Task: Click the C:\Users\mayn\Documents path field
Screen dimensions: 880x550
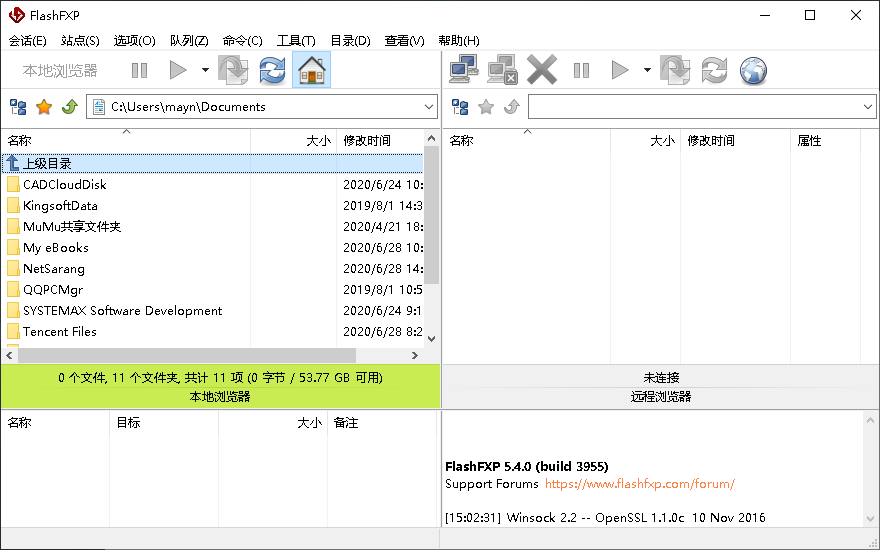Action: [262, 107]
